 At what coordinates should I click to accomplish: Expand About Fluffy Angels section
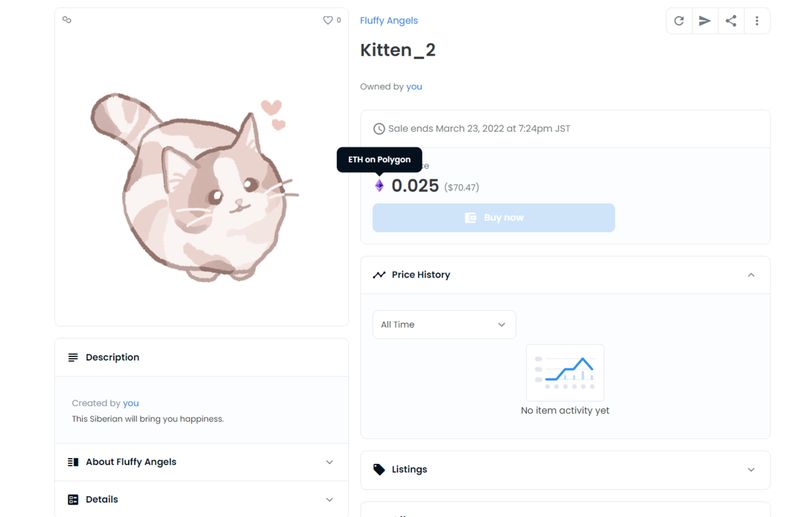point(329,462)
